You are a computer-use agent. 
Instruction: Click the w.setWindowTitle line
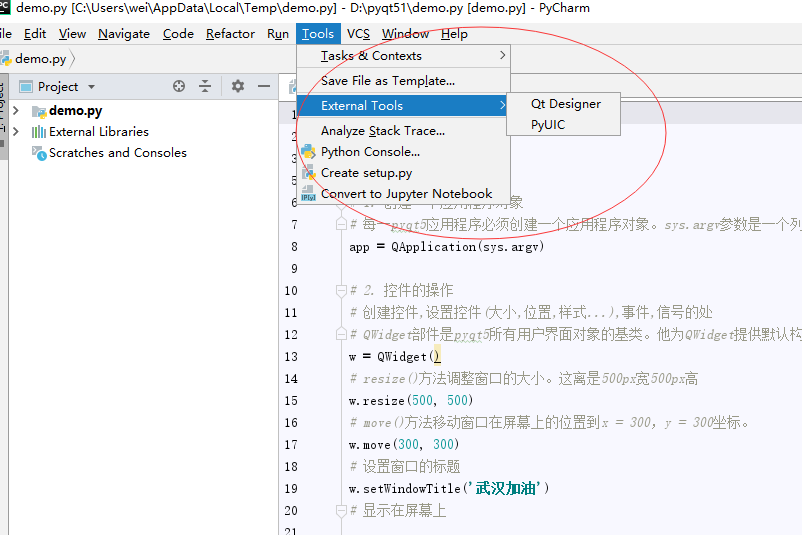[x=449, y=488]
